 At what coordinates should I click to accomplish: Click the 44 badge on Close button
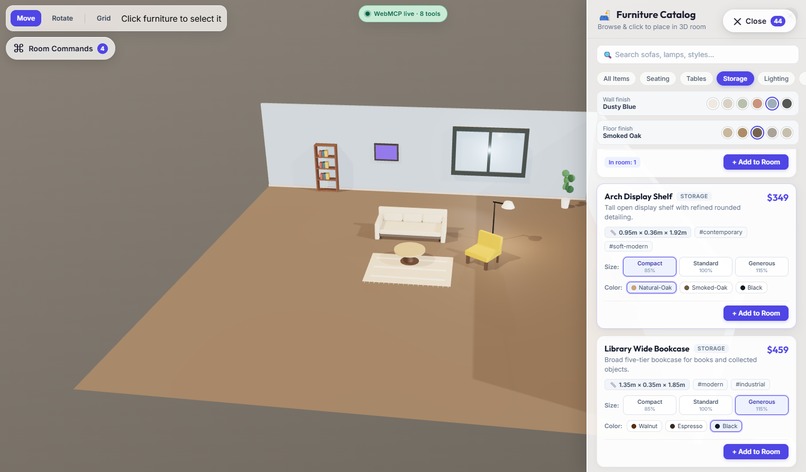click(778, 21)
